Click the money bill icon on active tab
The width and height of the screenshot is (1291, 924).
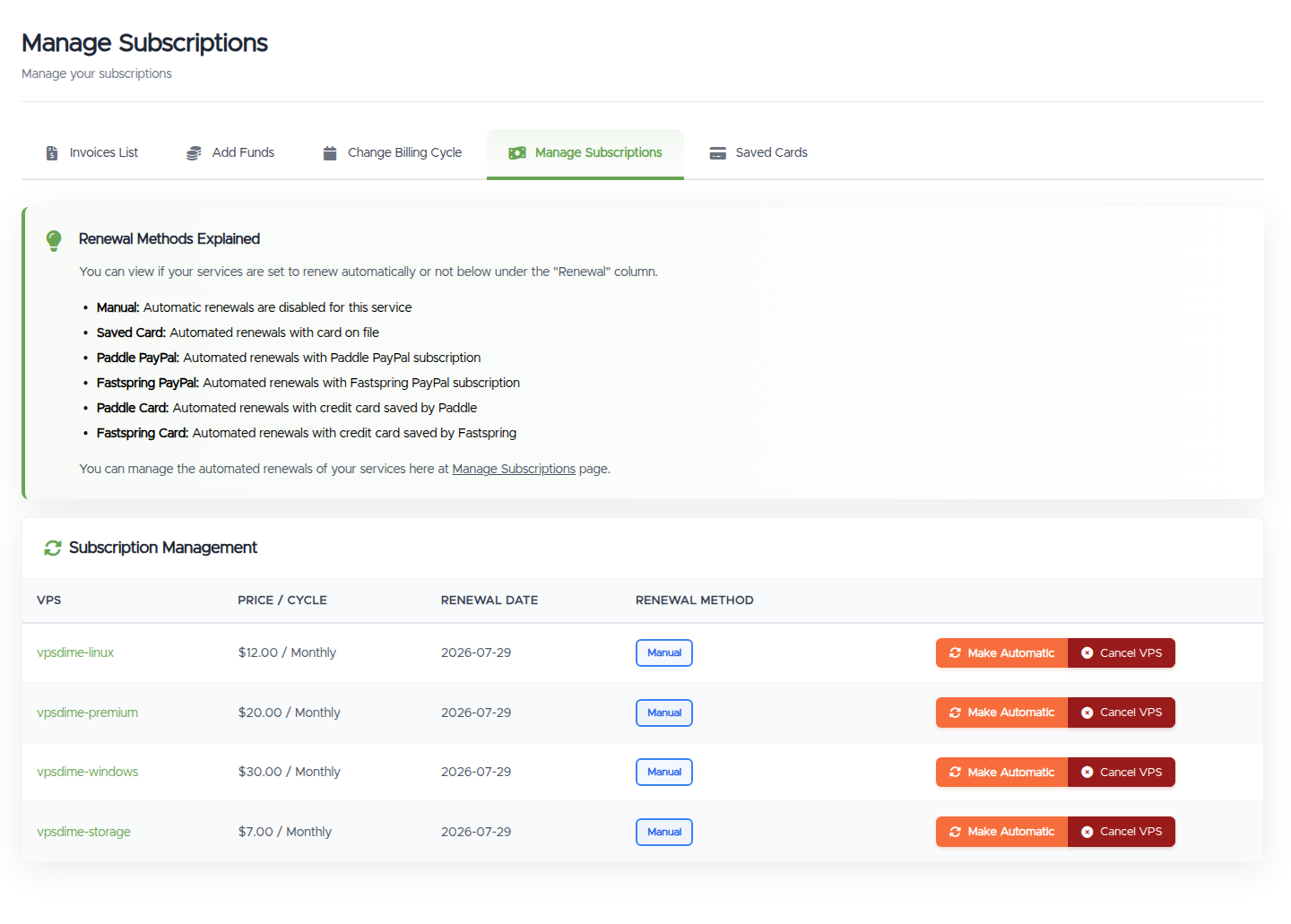pyautogui.click(x=517, y=153)
